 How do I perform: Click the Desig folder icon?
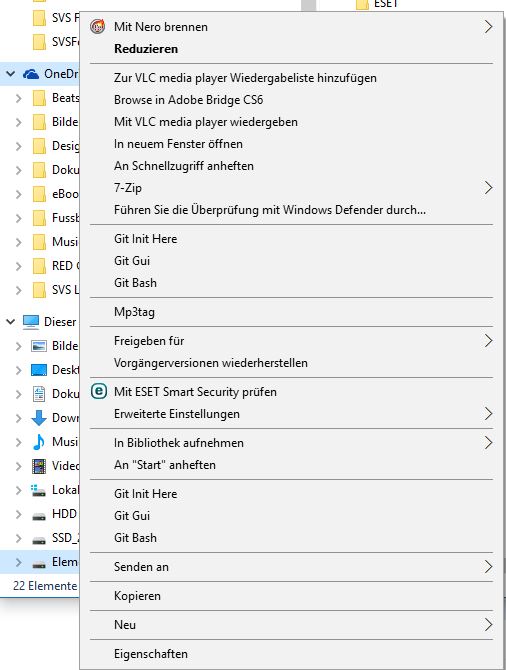coord(39,146)
